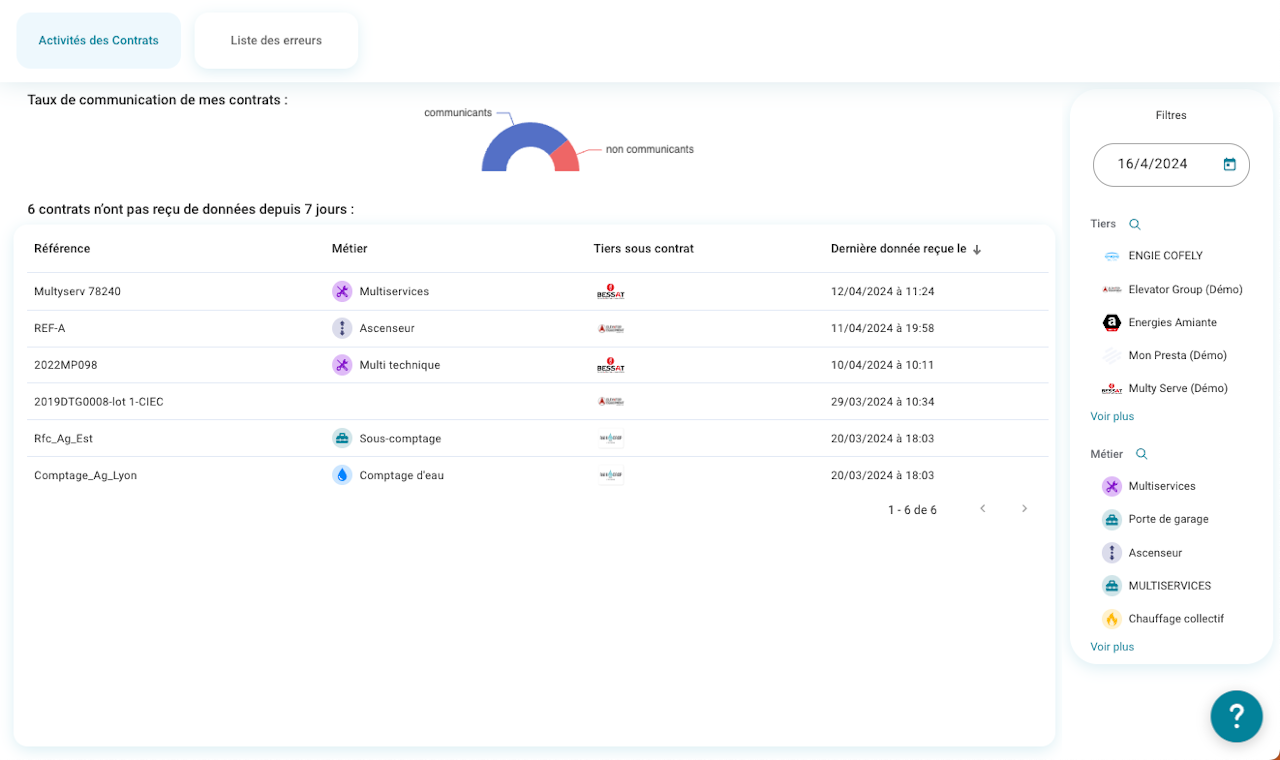Select the Activités des Contrats tab
Image resolution: width=1280 pixels, height=760 pixels.
click(98, 41)
